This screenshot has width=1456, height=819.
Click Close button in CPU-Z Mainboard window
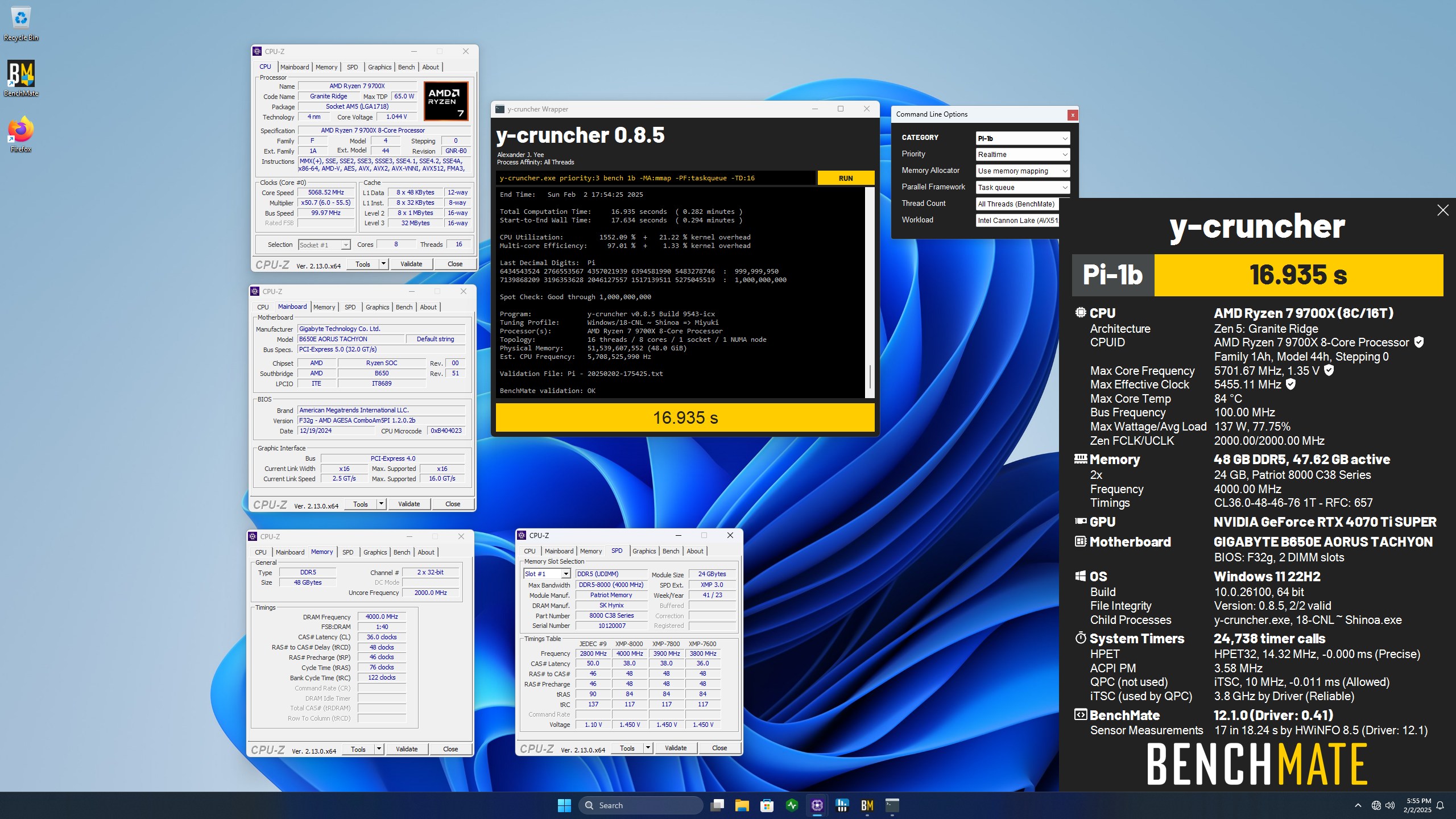point(453,504)
